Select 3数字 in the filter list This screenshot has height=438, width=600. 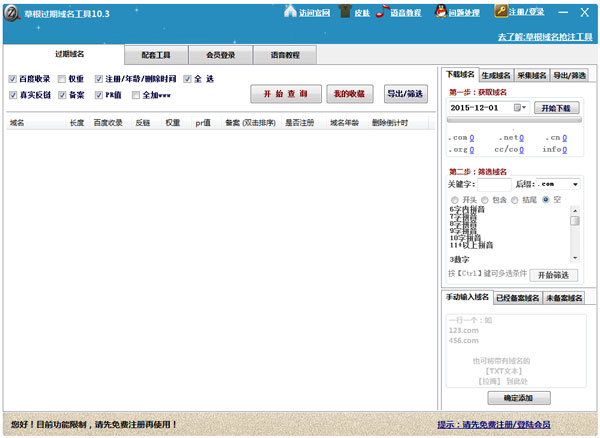pyautogui.click(x=459, y=259)
